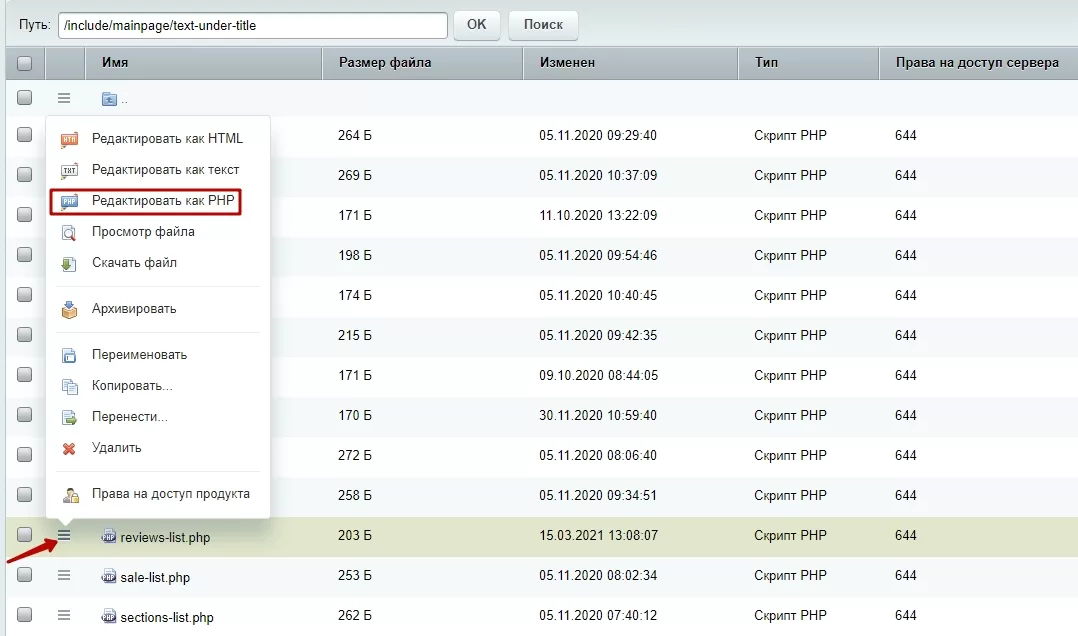Select the reviews-list.php checkbox
This screenshot has height=636, width=1078.
pos(25,534)
